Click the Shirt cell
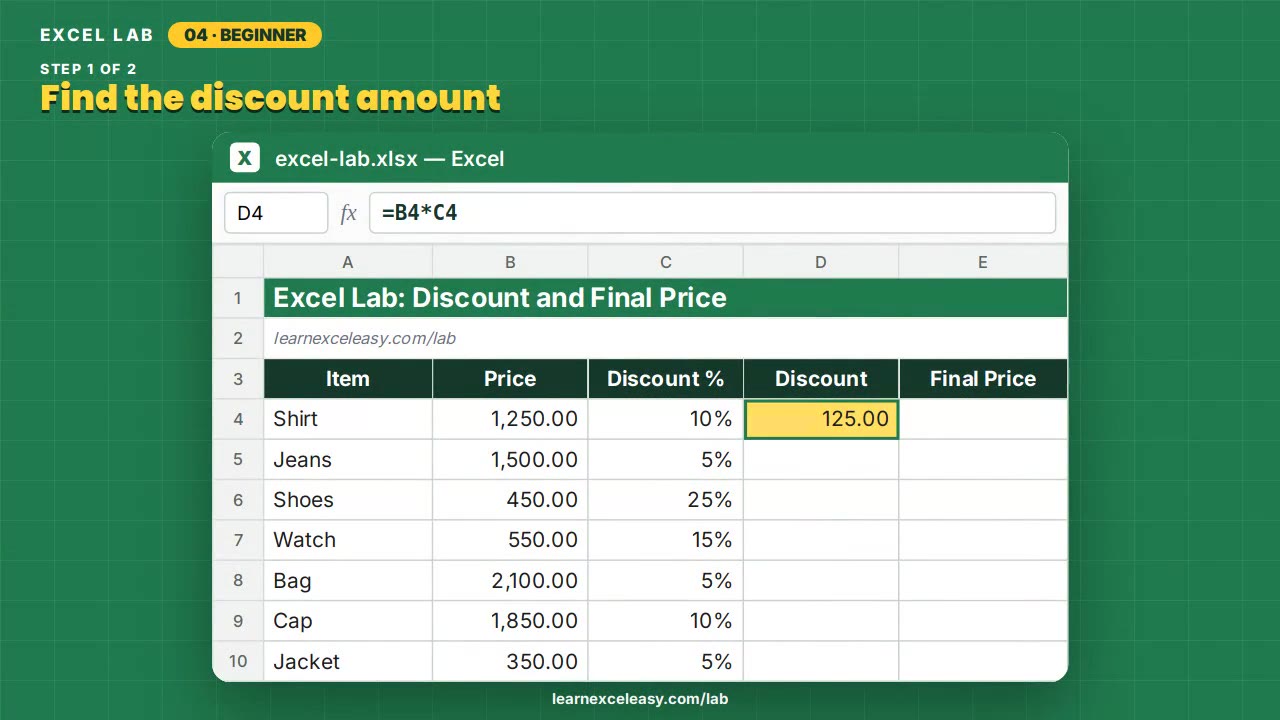Viewport: 1280px width, 720px height. click(348, 419)
